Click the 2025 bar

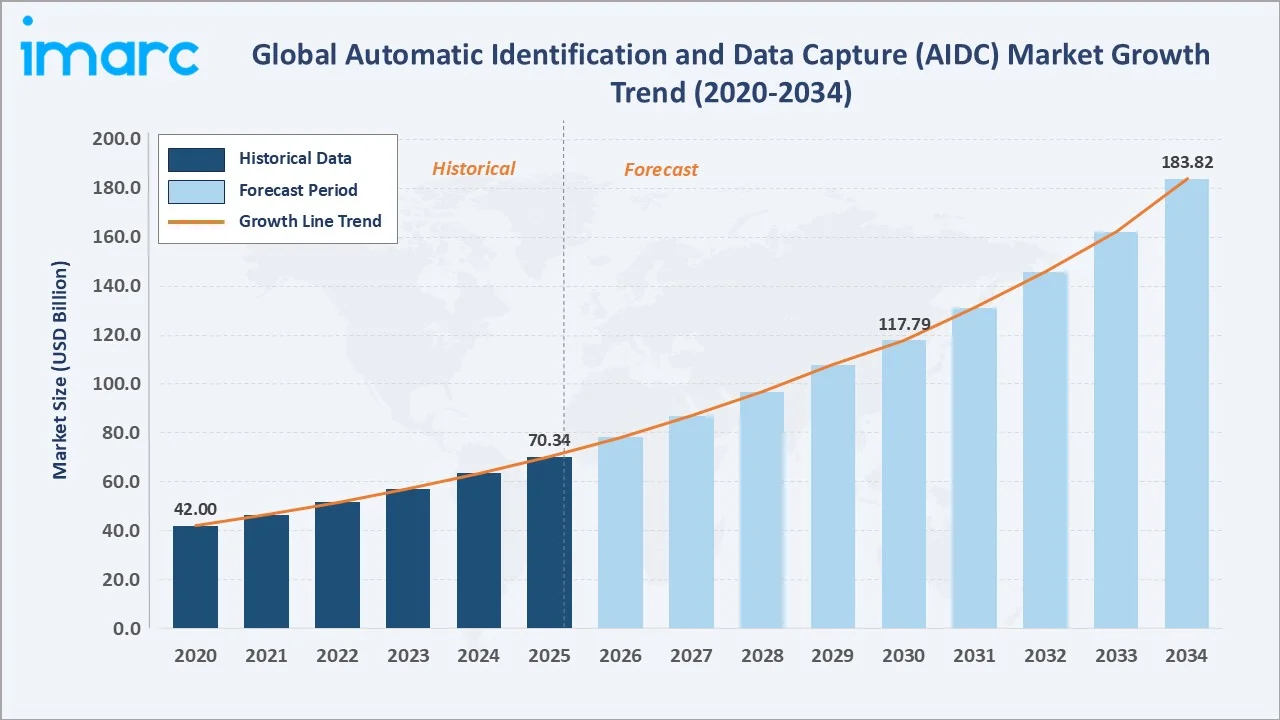coord(549,542)
